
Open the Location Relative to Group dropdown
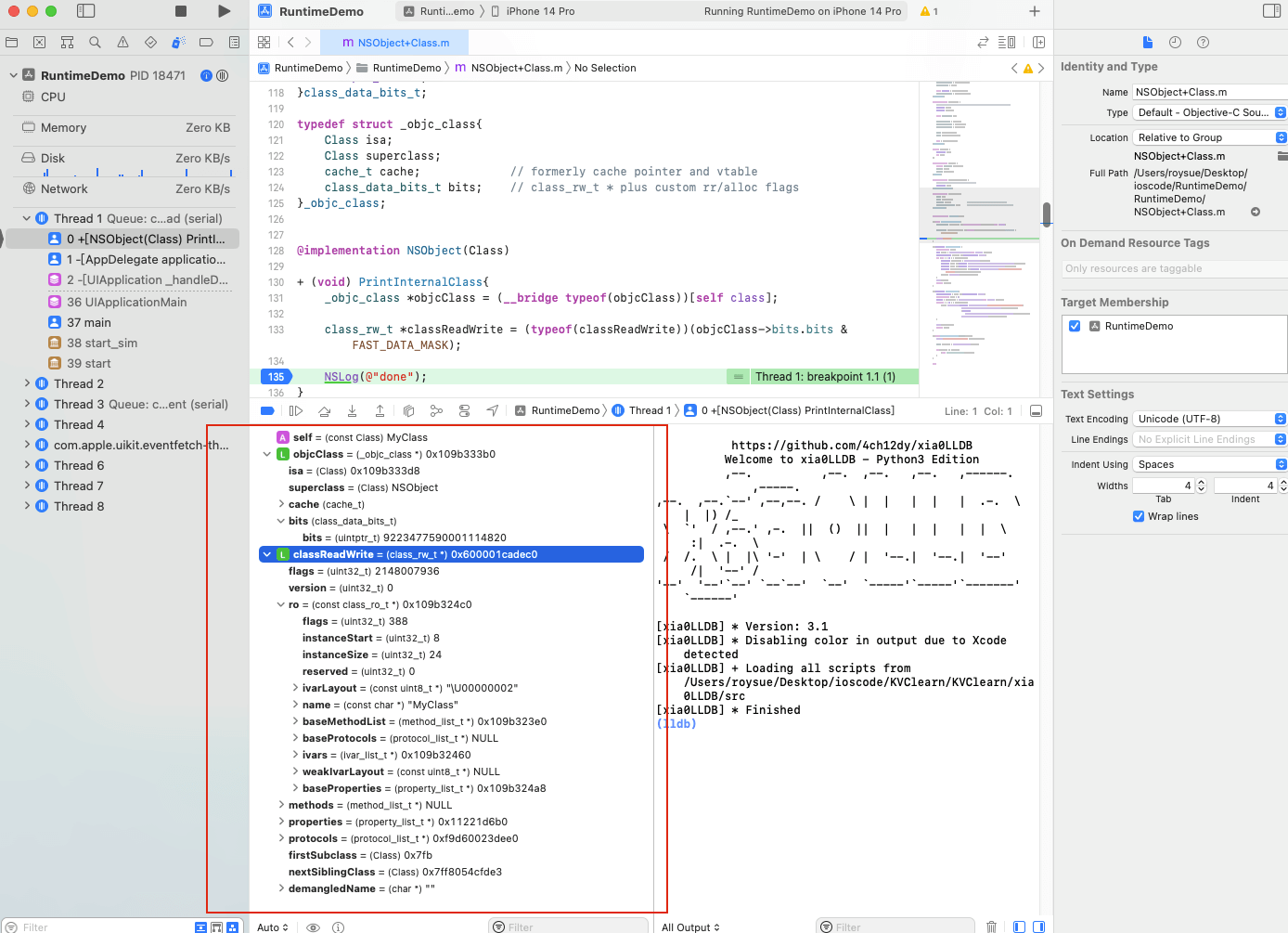(x=1210, y=137)
